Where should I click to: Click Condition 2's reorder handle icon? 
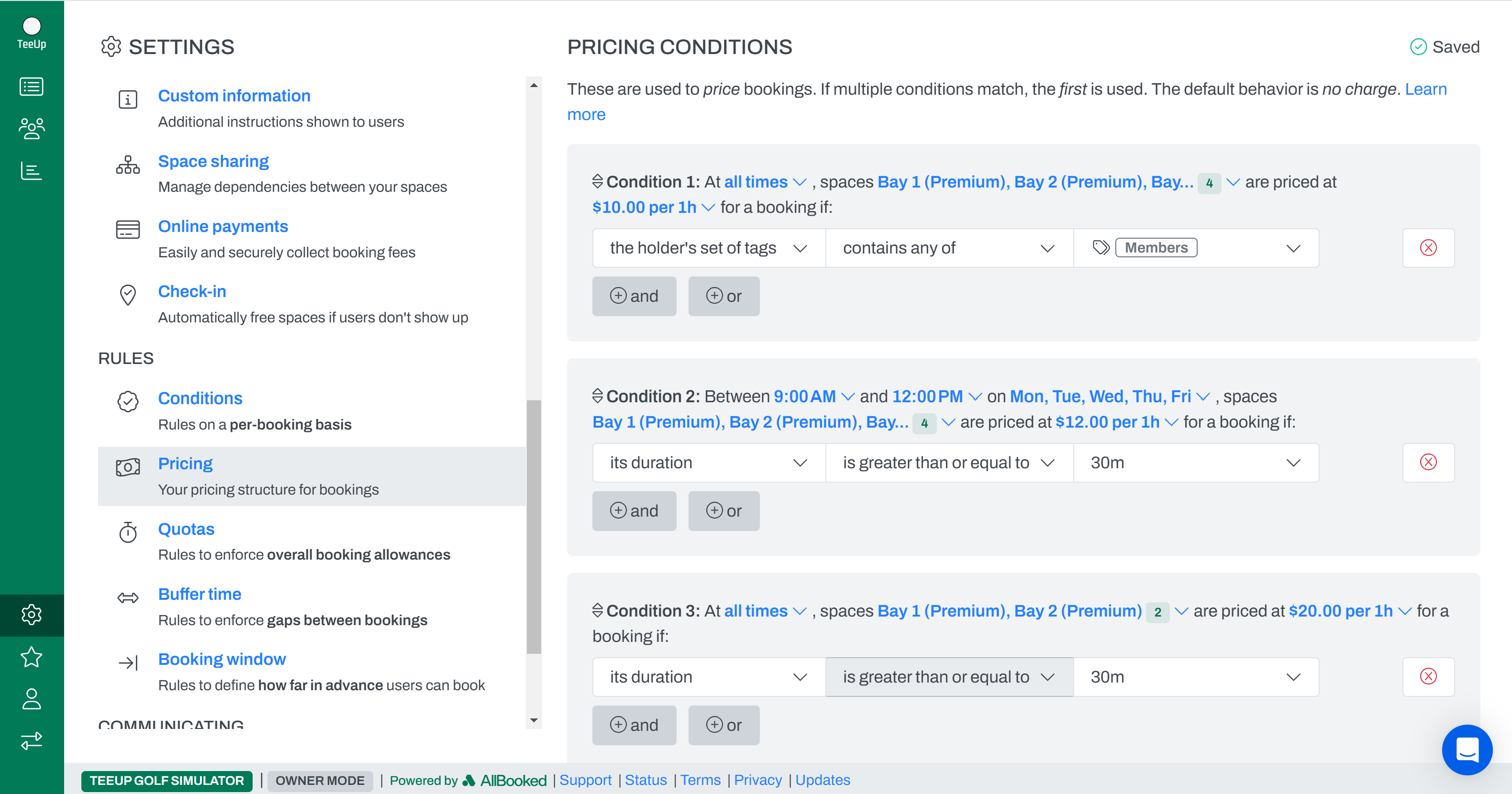[597, 396]
